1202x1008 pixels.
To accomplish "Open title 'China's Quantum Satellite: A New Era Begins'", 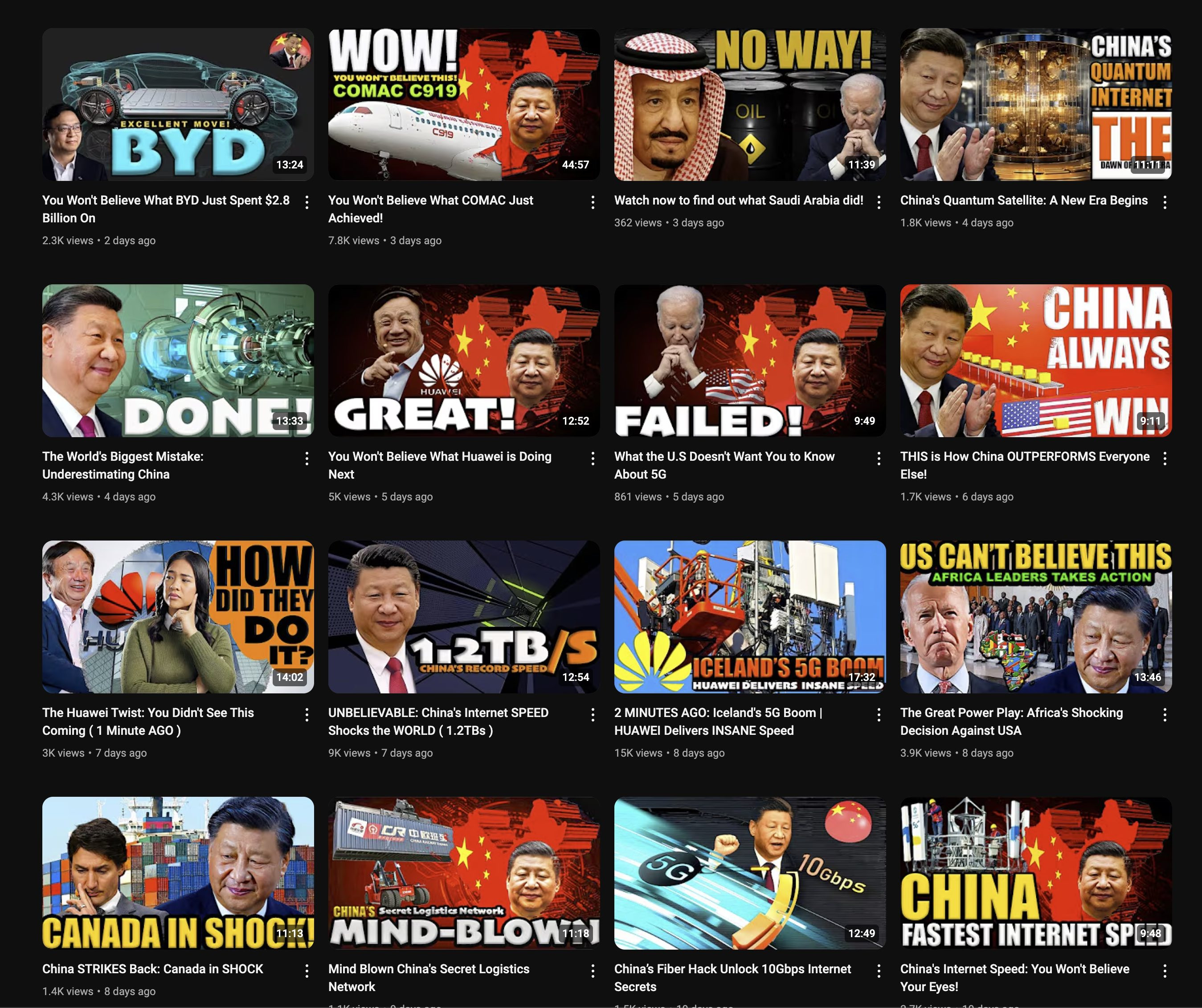I will pyautogui.click(x=1023, y=201).
